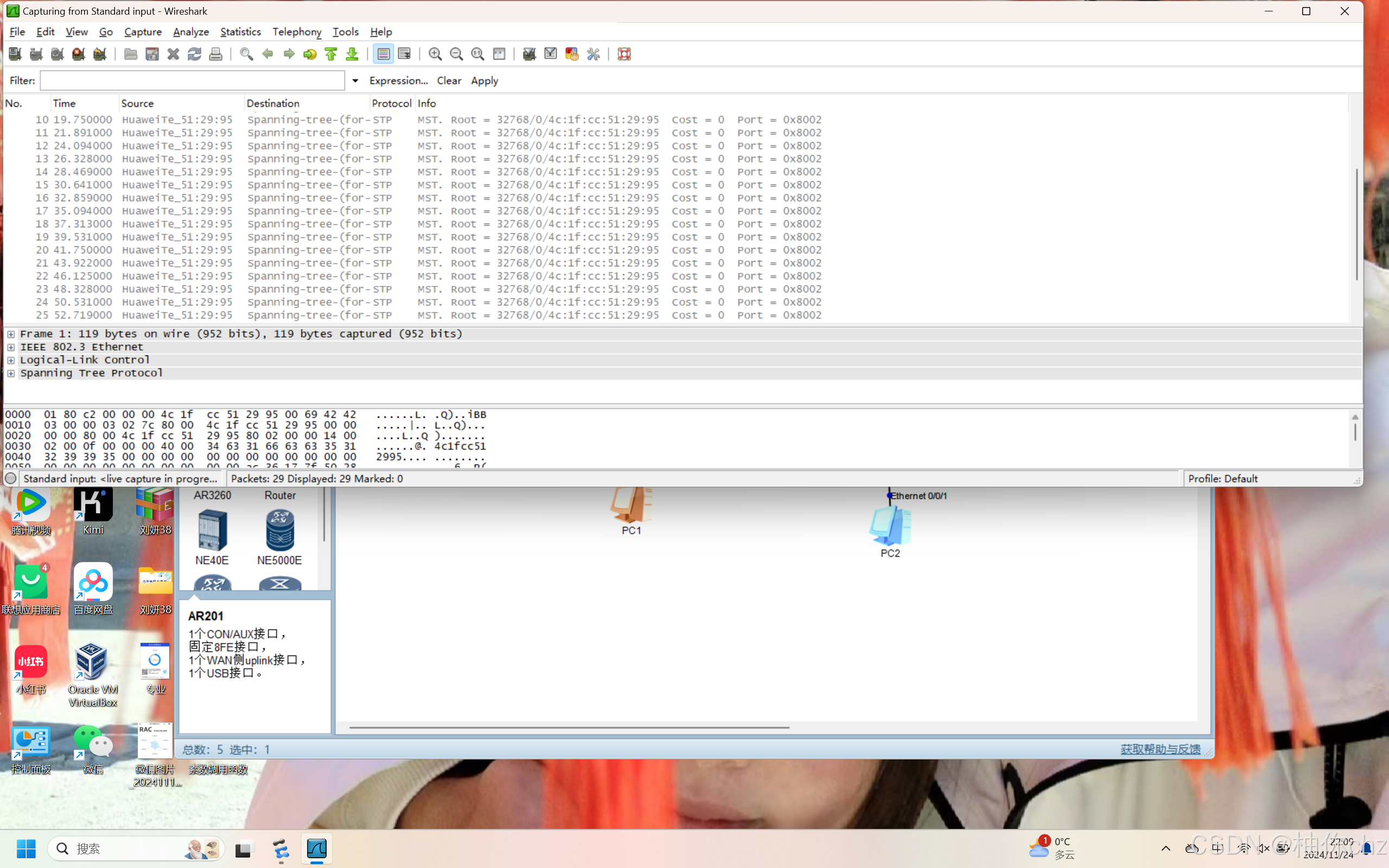Open help via the lifebuoy icon
Screen dimensions: 1389x868
(625, 54)
